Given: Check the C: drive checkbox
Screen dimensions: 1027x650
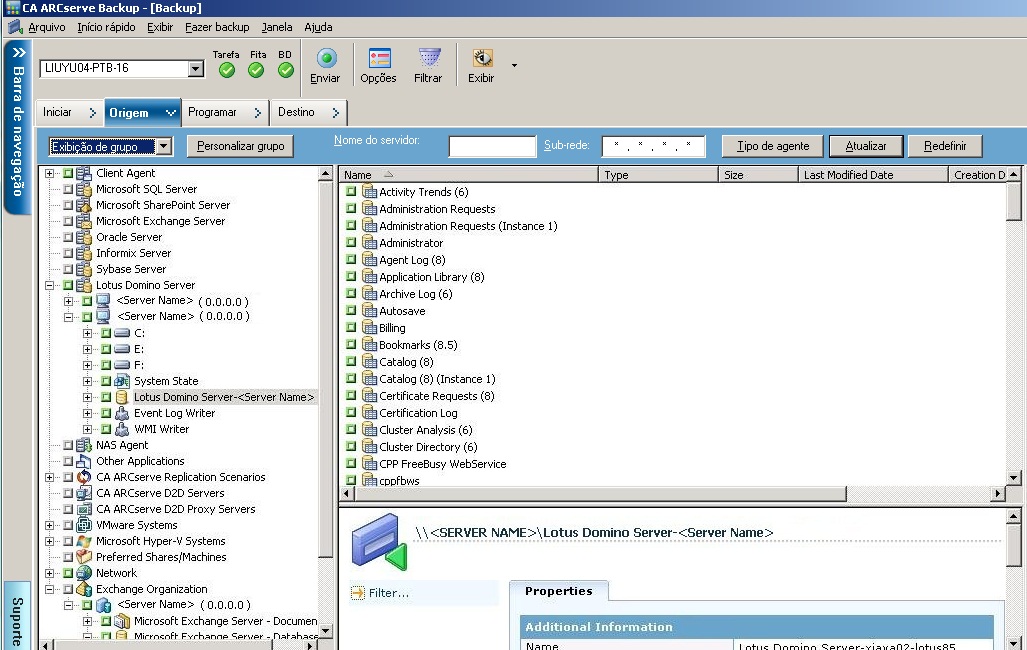Looking at the screenshot, I should (x=106, y=333).
